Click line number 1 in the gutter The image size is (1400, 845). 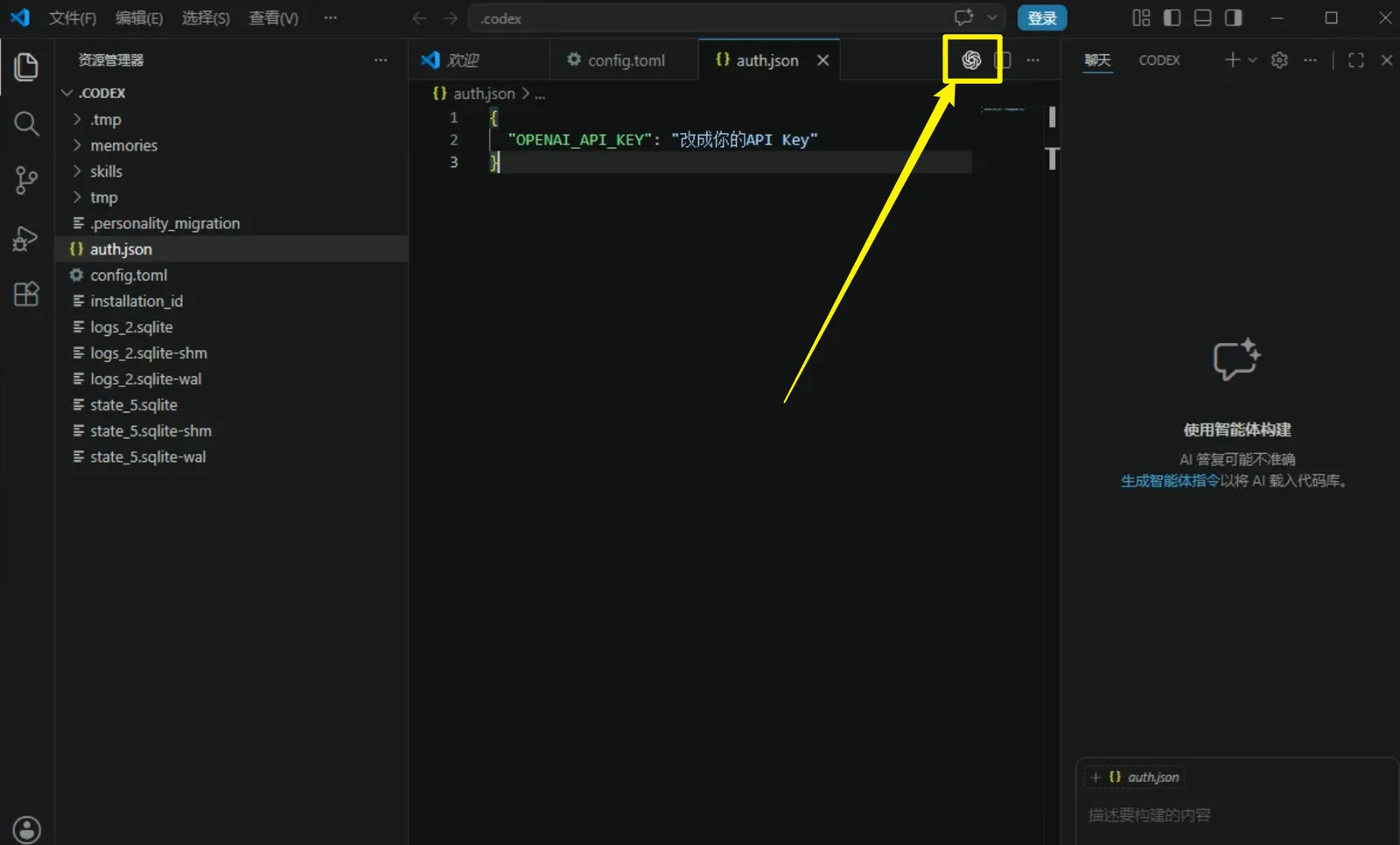tap(453, 117)
